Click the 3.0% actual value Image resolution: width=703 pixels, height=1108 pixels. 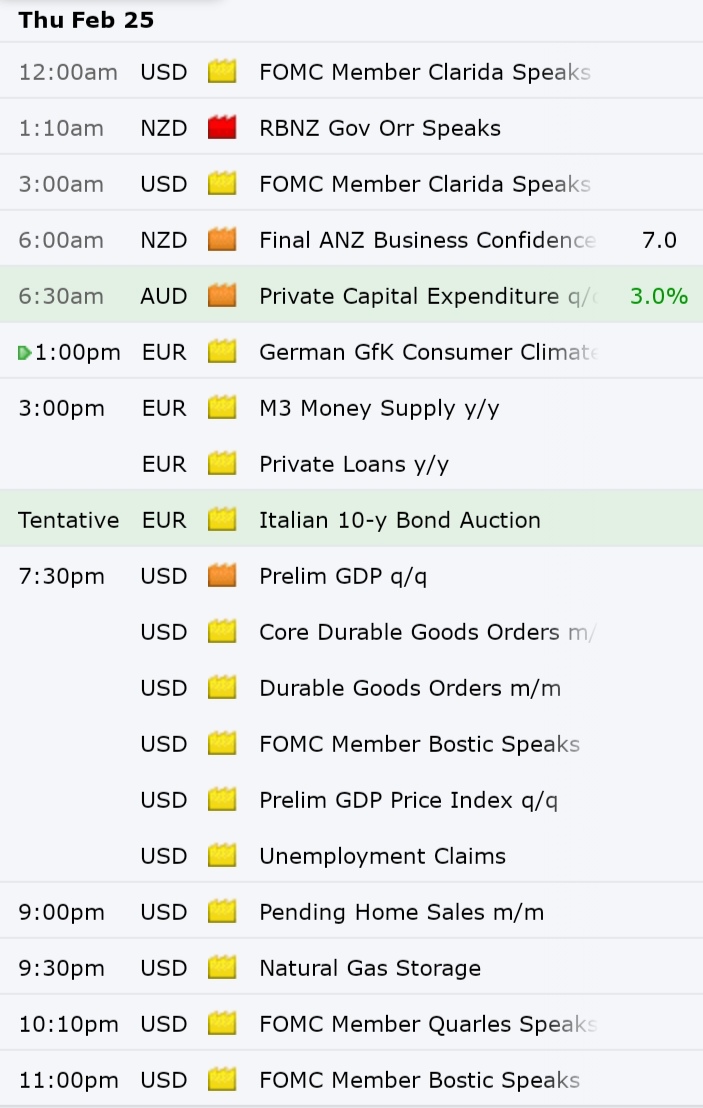658,296
